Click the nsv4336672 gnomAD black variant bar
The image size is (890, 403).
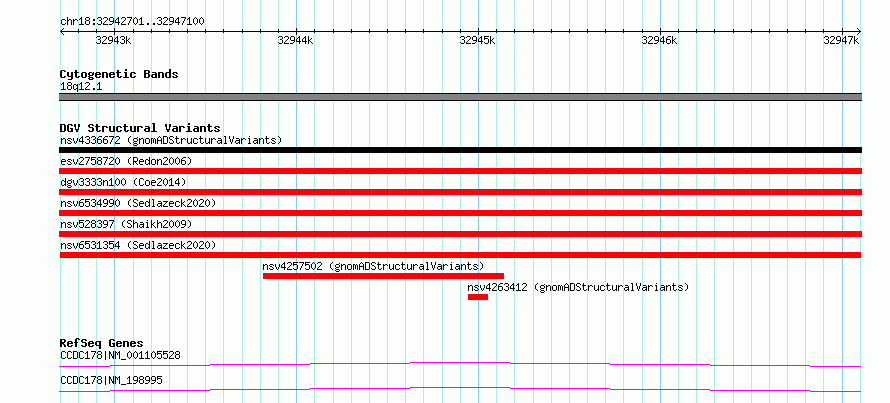pos(460,150)
